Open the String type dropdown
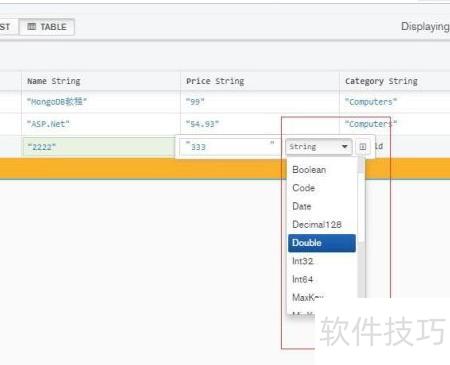Image resolution: width=450 pixels, height=365 pixels. 319,147
